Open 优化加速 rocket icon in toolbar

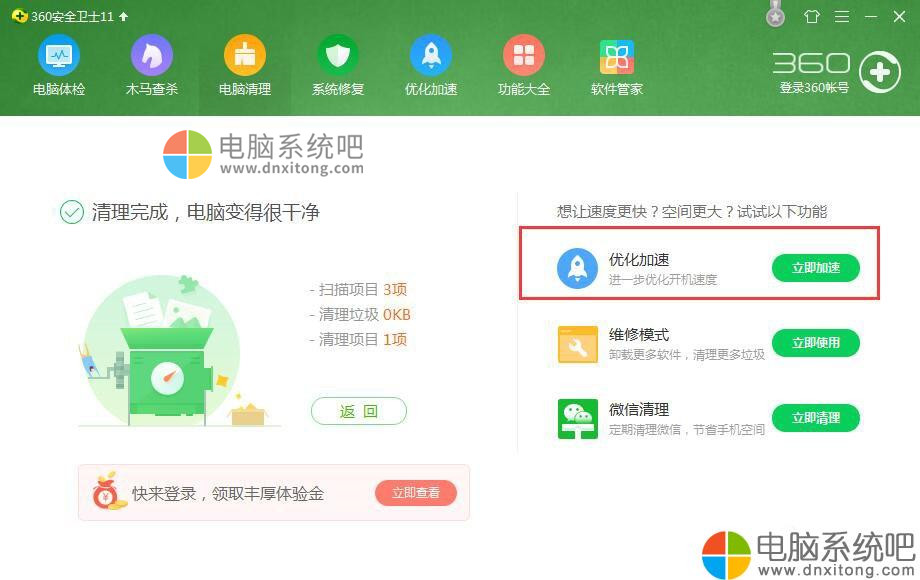pos(431,56)
